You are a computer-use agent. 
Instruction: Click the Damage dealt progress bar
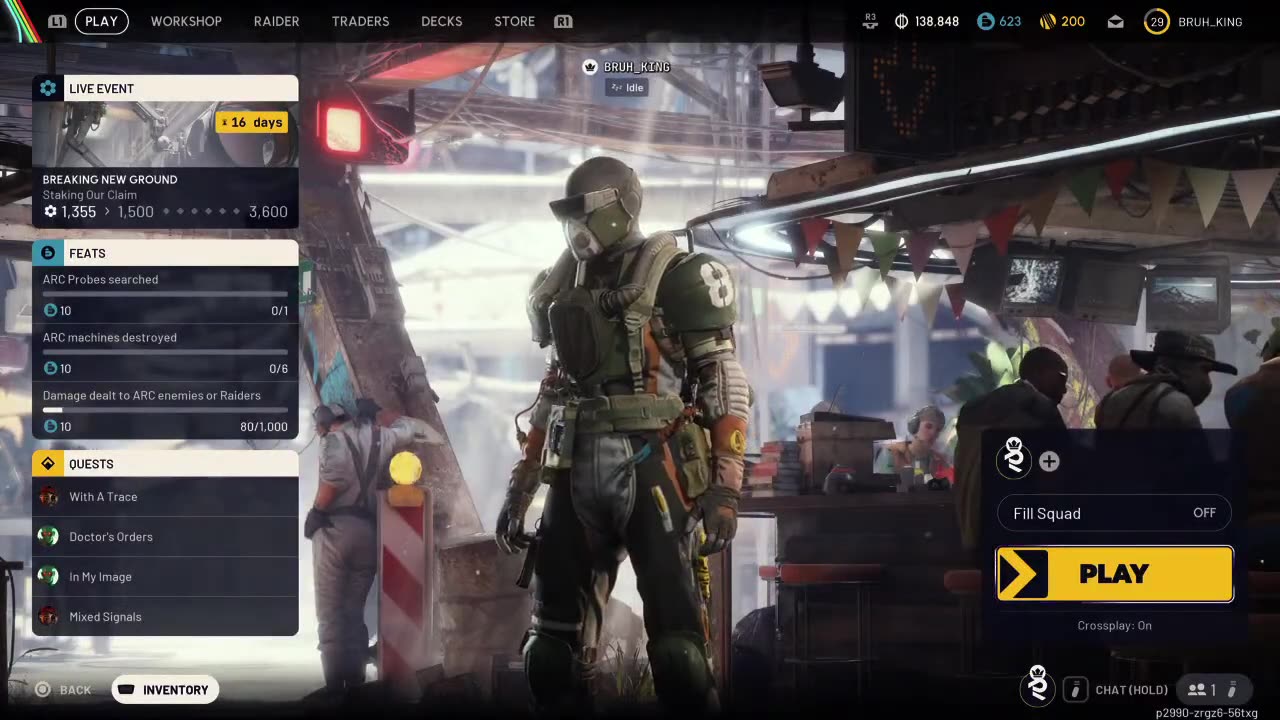165,410
